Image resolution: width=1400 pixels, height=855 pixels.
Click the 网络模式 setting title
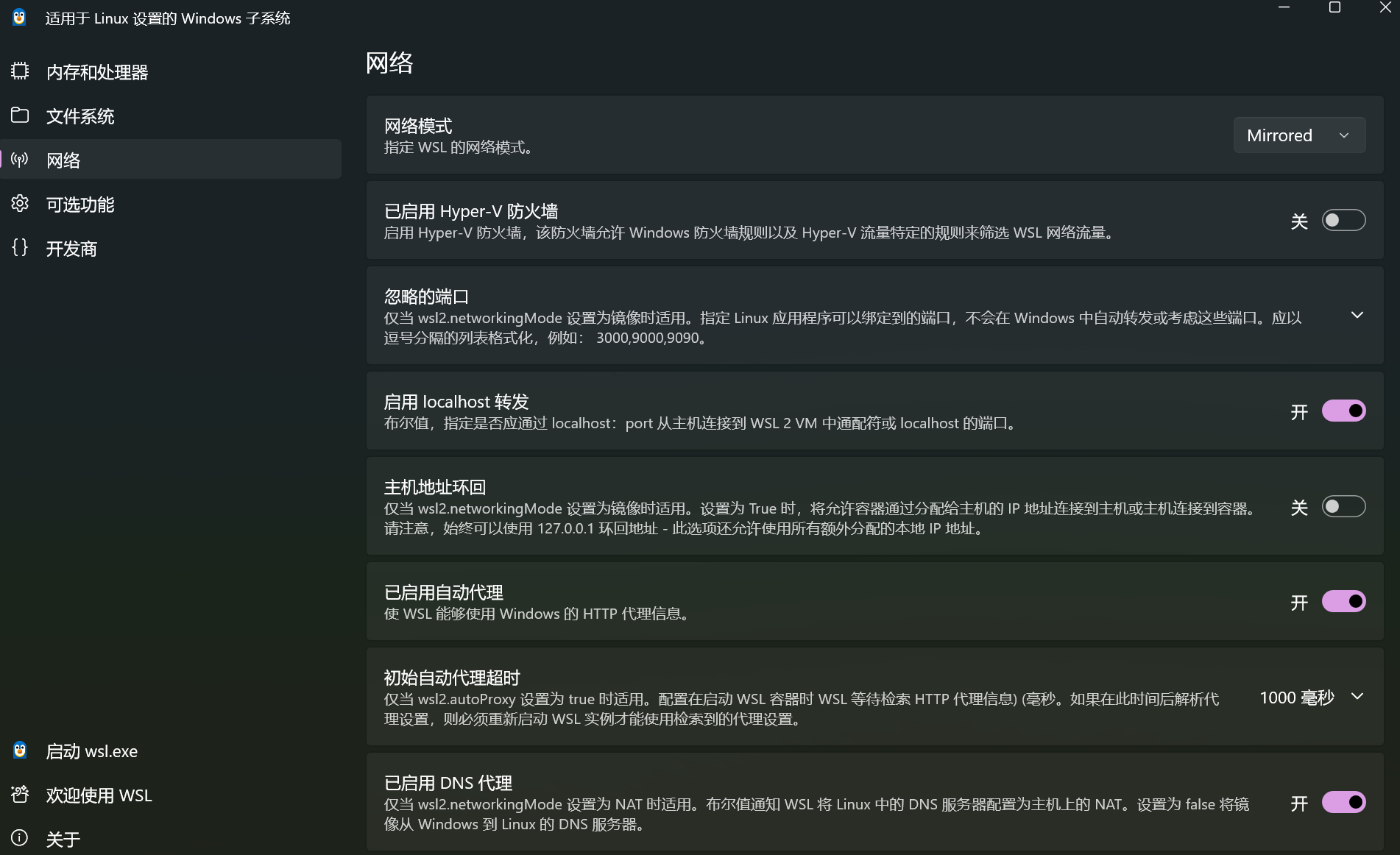point(418,126)
